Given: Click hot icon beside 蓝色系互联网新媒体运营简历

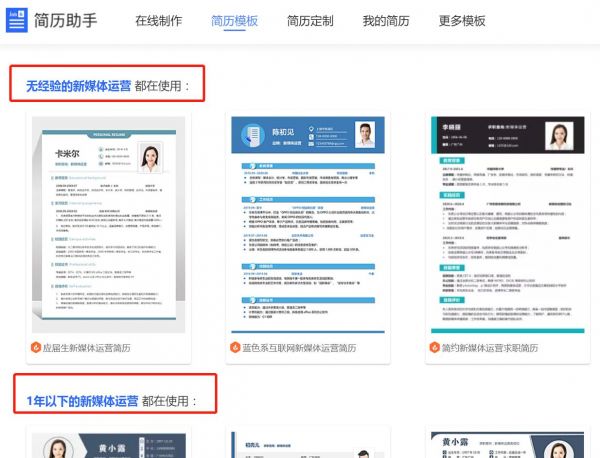Looking at the screenshot, I should (x=234, y=348).
